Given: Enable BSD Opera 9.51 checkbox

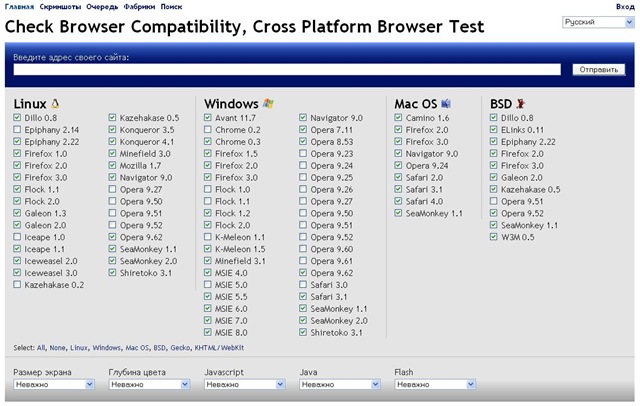Looking at the screenshot, I should pos(493,201).
